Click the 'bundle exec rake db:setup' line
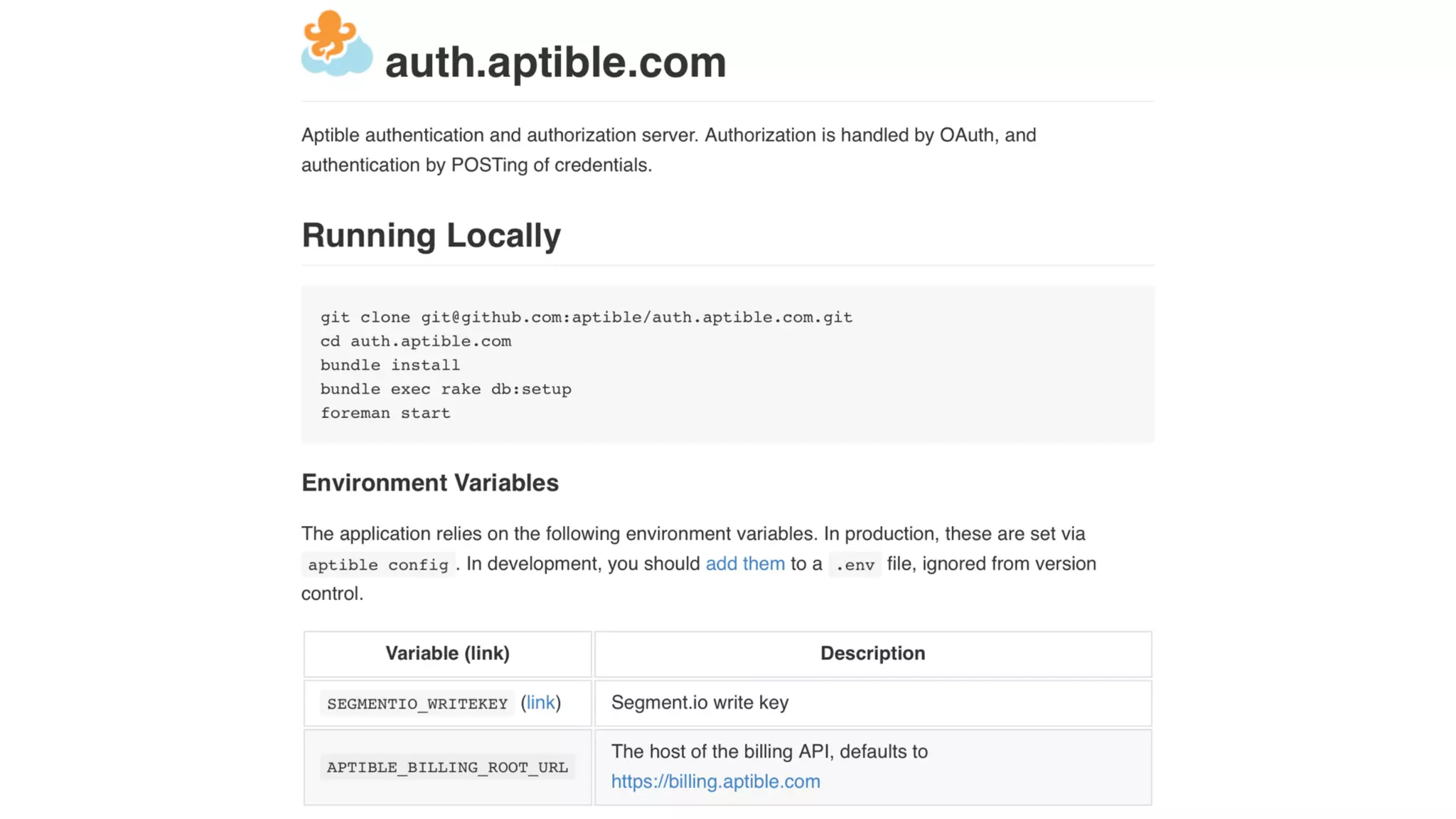Image resolution: width=1456 pixels, height=819 pixels. 445,389
